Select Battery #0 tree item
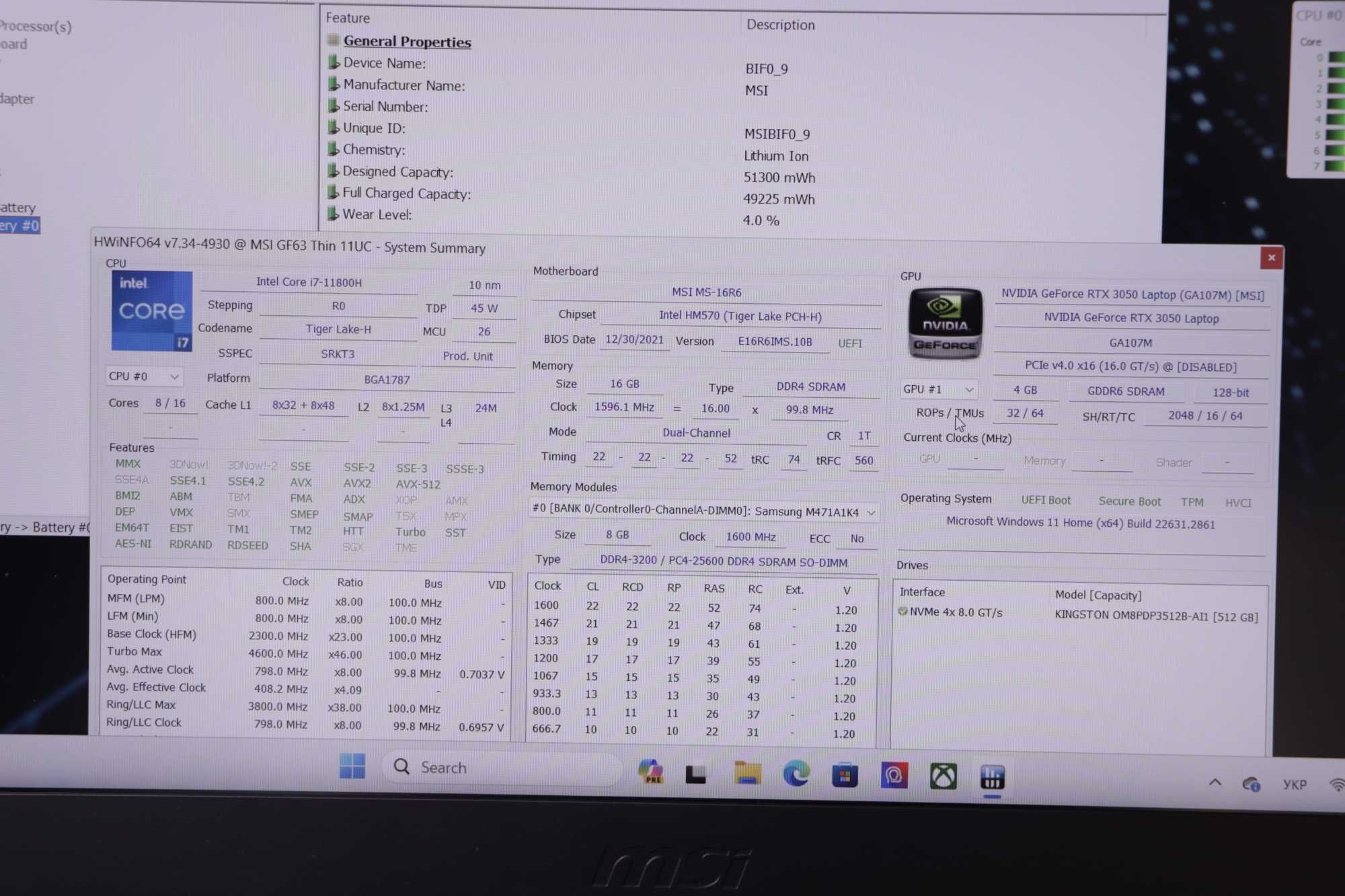 click(x=19, y=225)
